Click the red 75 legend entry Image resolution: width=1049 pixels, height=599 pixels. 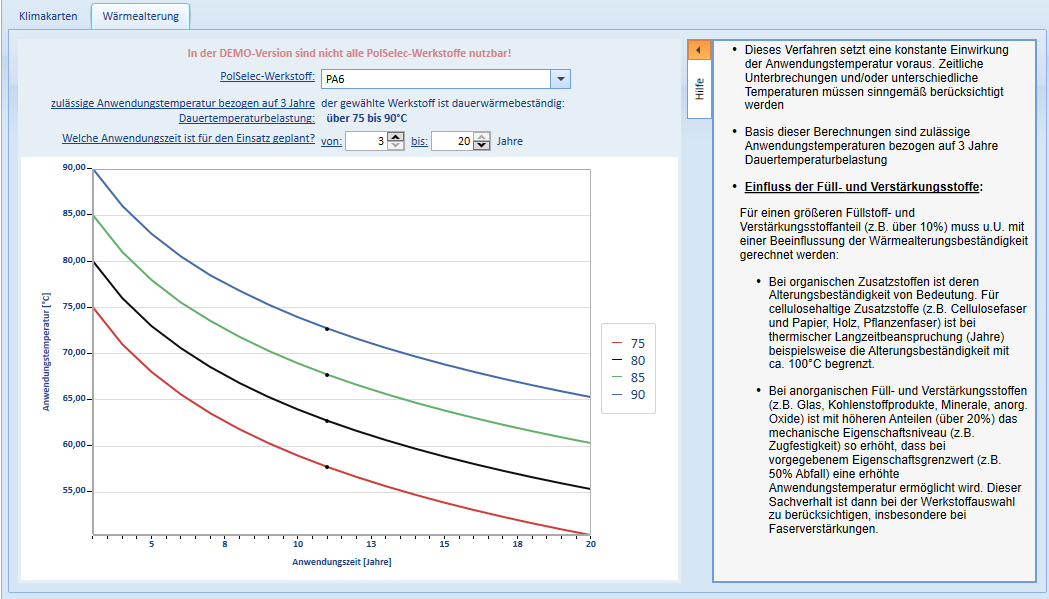(x=628, y=343)
